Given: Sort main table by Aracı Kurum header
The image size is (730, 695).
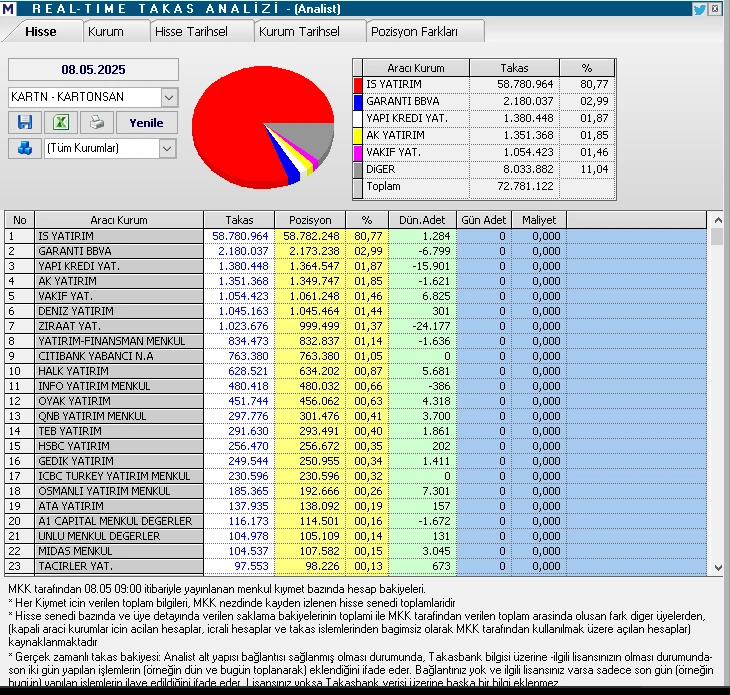Looking at the screenshot, I should tap(119, 220).
